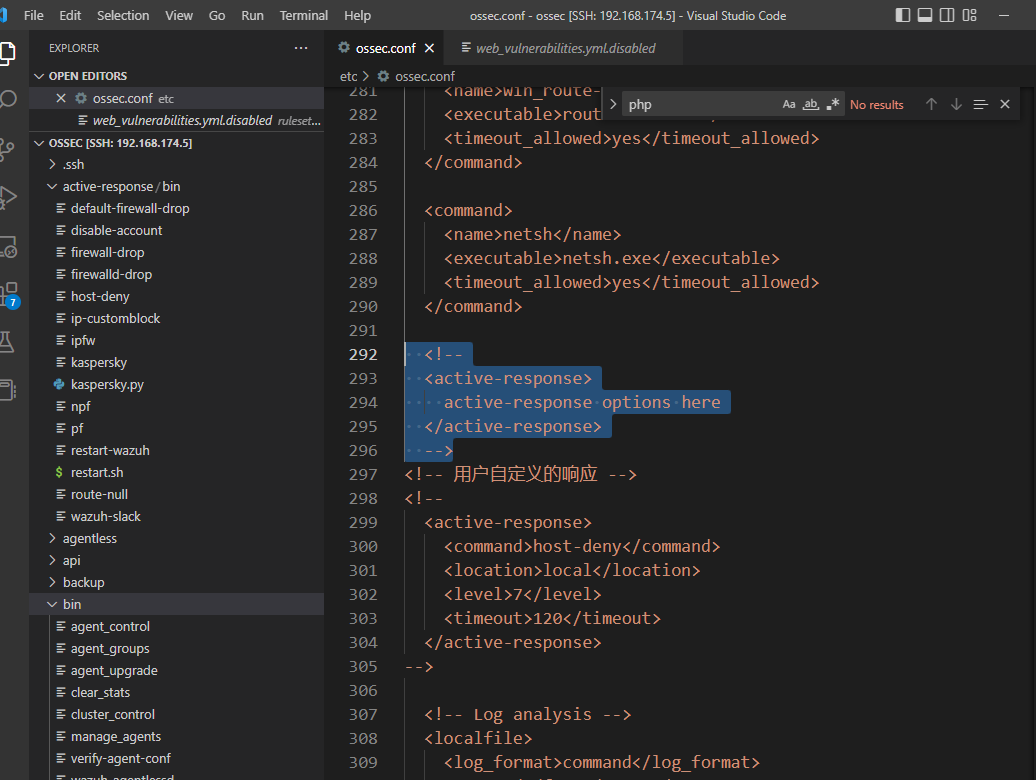Open the Run and Debug view
1036x780 pixels.
7,197
